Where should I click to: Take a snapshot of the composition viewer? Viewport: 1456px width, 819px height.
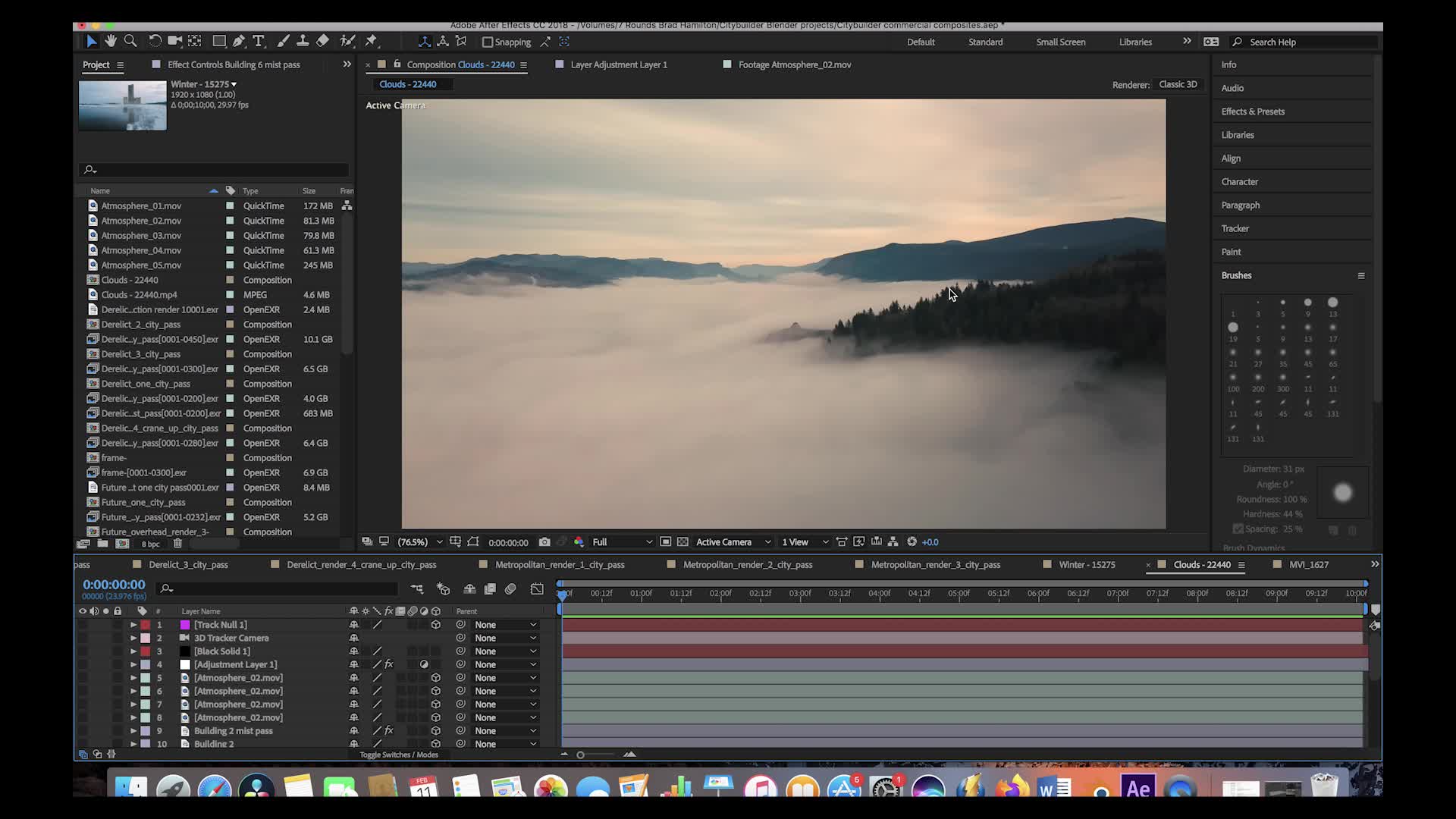(544, 541)
